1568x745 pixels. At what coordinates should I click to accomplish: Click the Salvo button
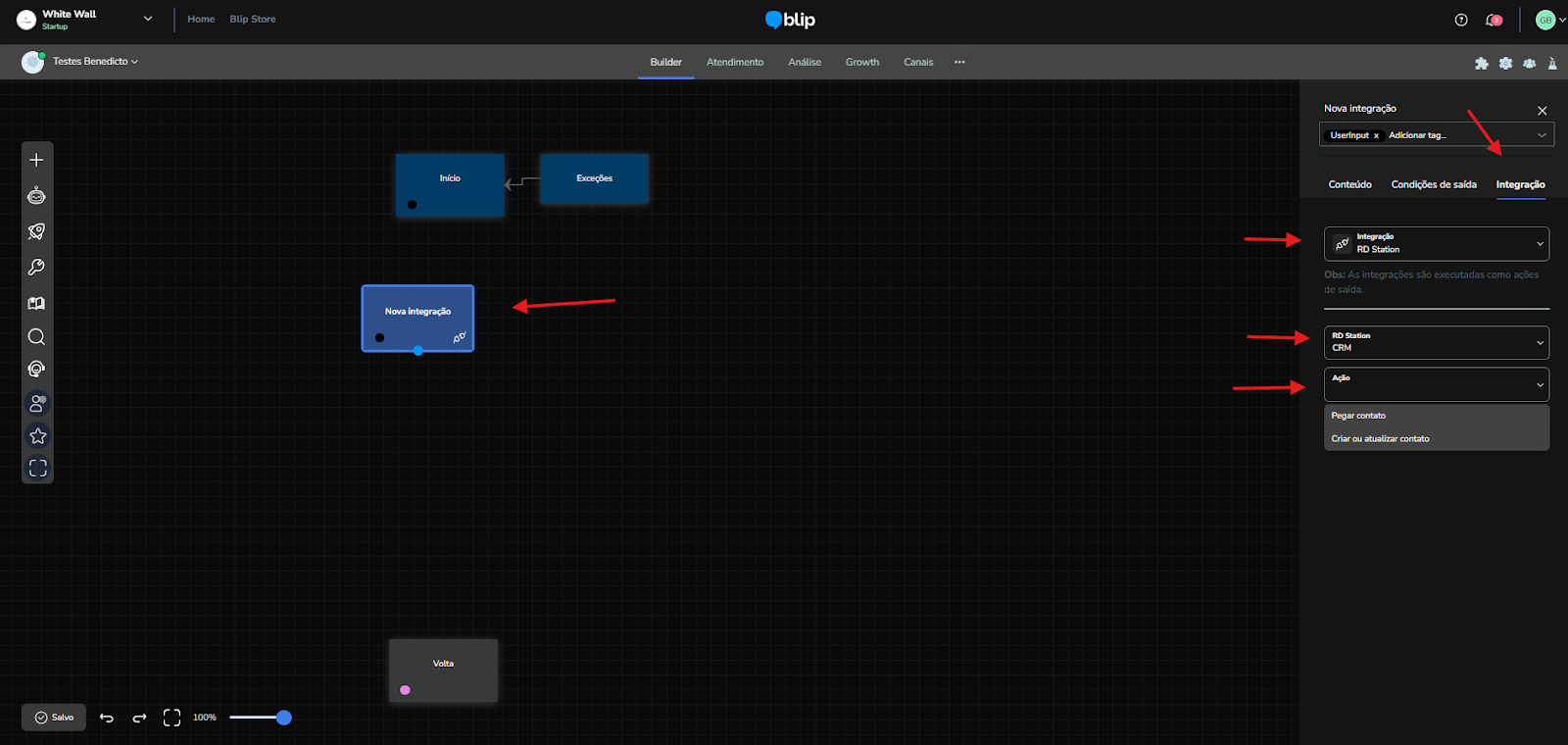click(54, 718)
